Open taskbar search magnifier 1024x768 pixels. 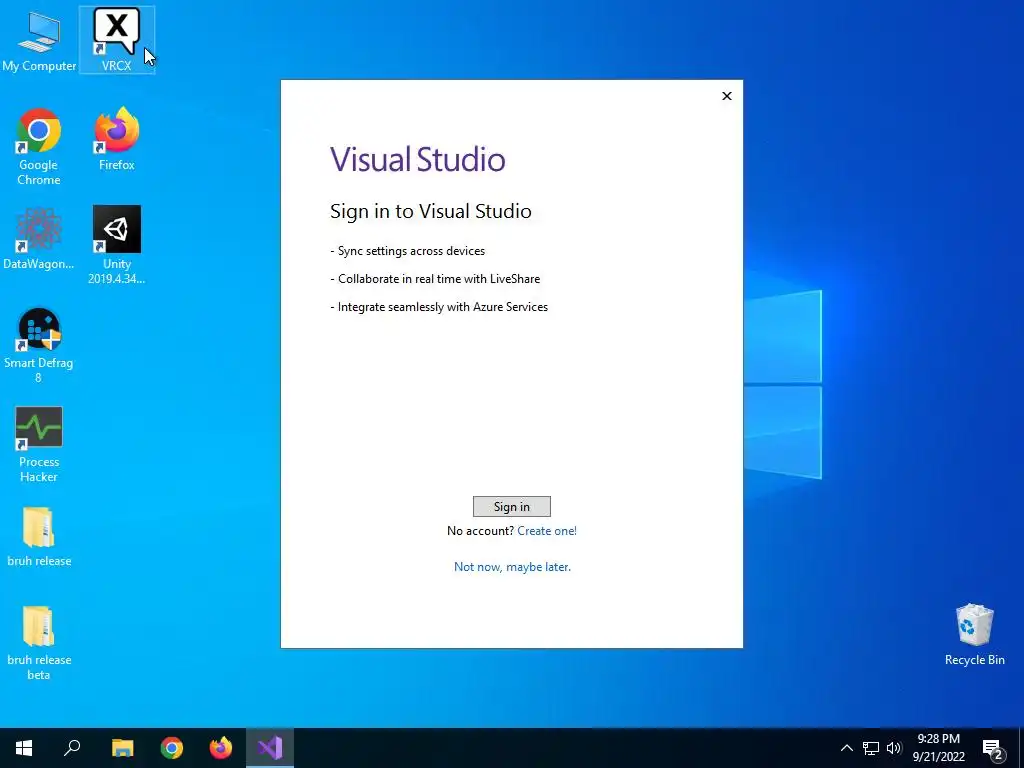point(72,748)
